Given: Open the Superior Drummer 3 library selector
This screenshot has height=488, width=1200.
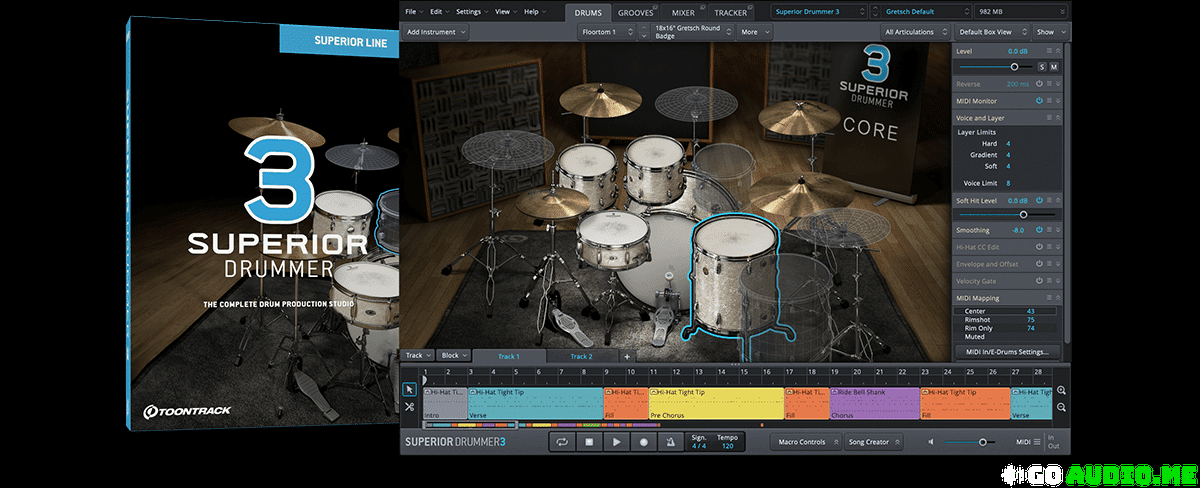Looking at the screenshot, I should (818, 11).
